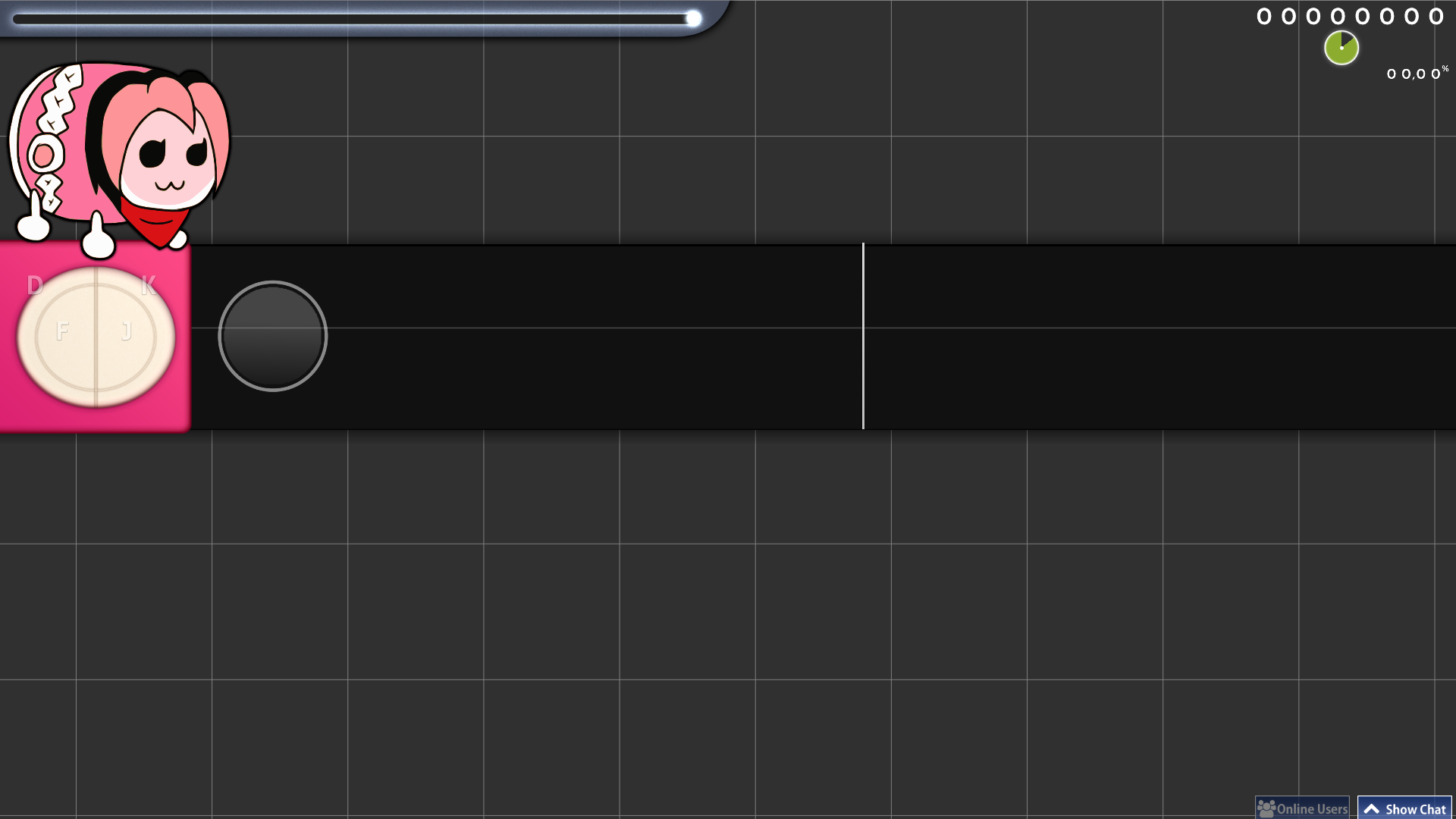Click the Show Chat up arrow
Screen dimensions: 1456x819
pyautogui.click(x=1372, y=809)
